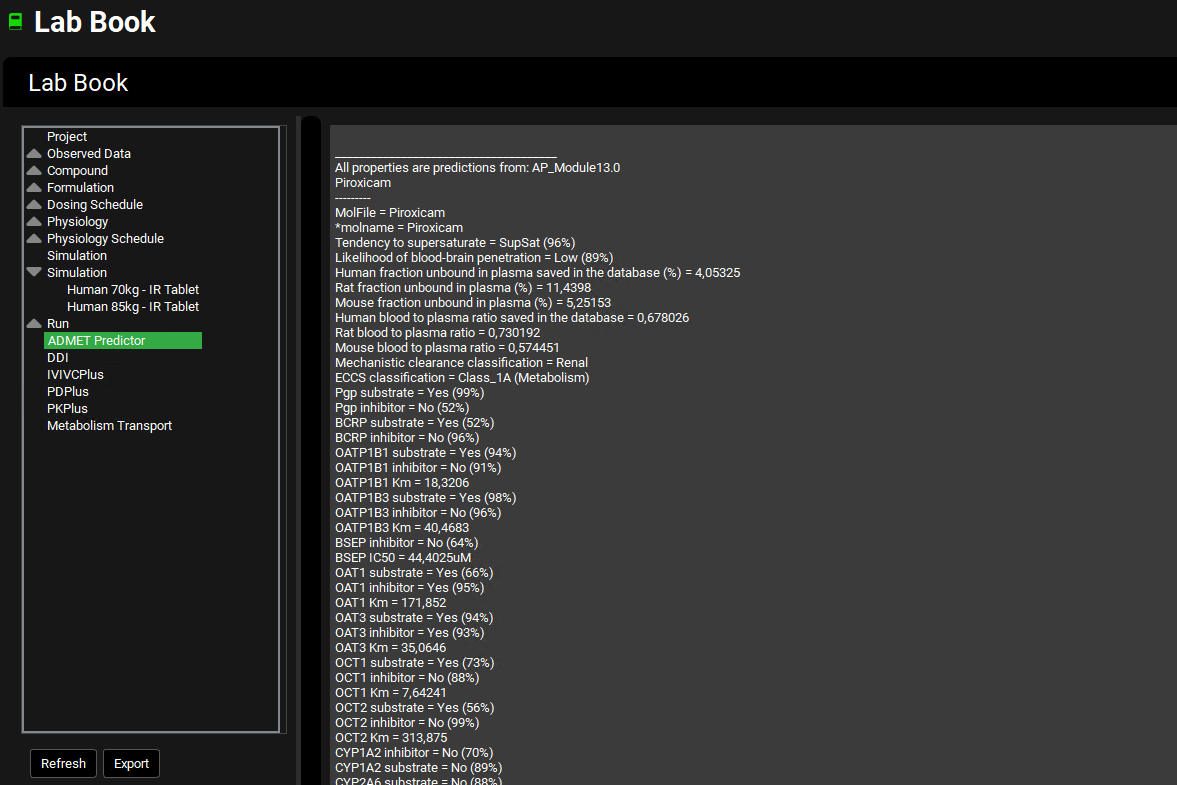Expand the Run node arrow

(x=34, y=324)
